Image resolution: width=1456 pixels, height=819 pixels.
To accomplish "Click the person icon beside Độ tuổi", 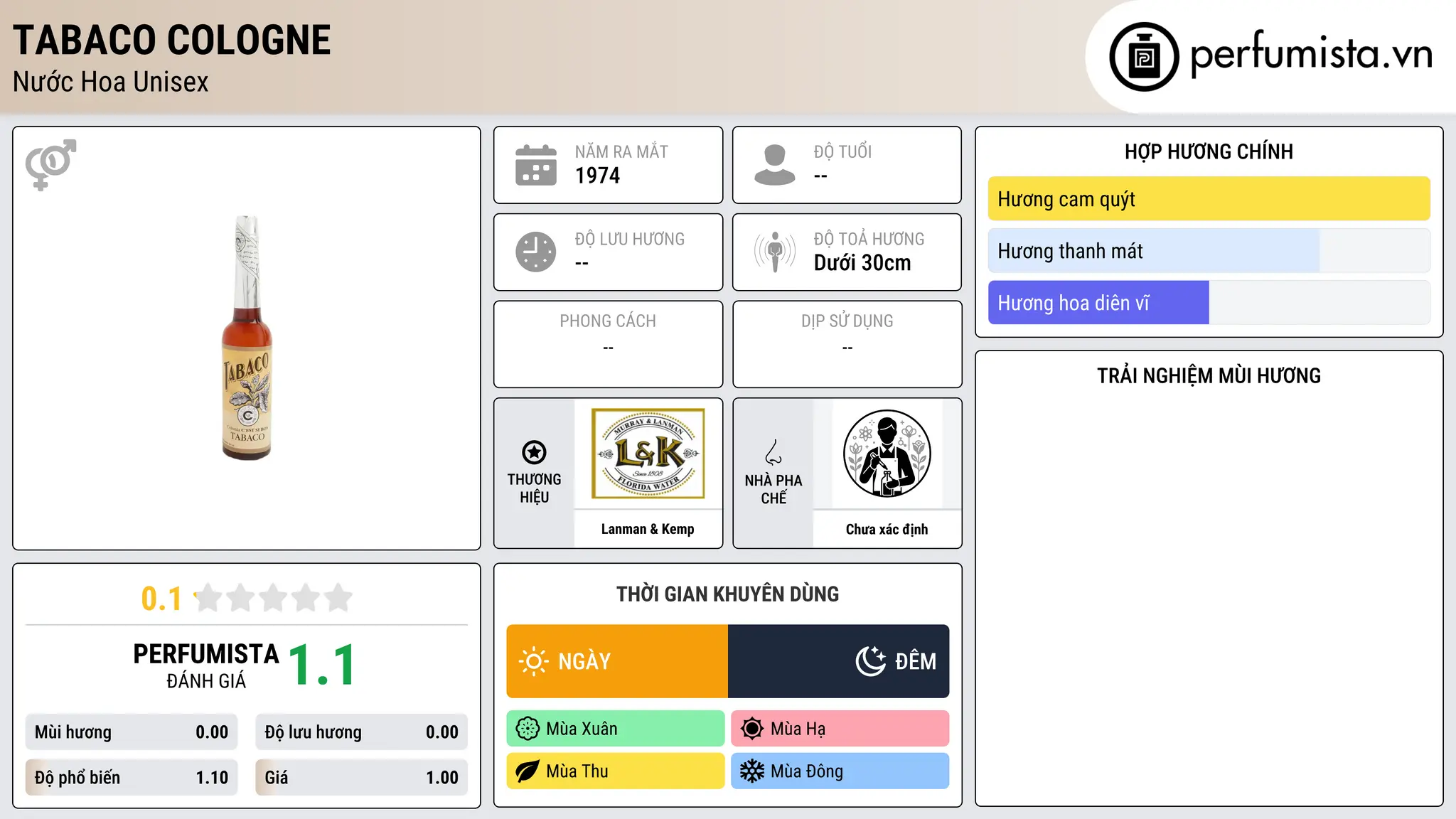I will click(775, 165).
